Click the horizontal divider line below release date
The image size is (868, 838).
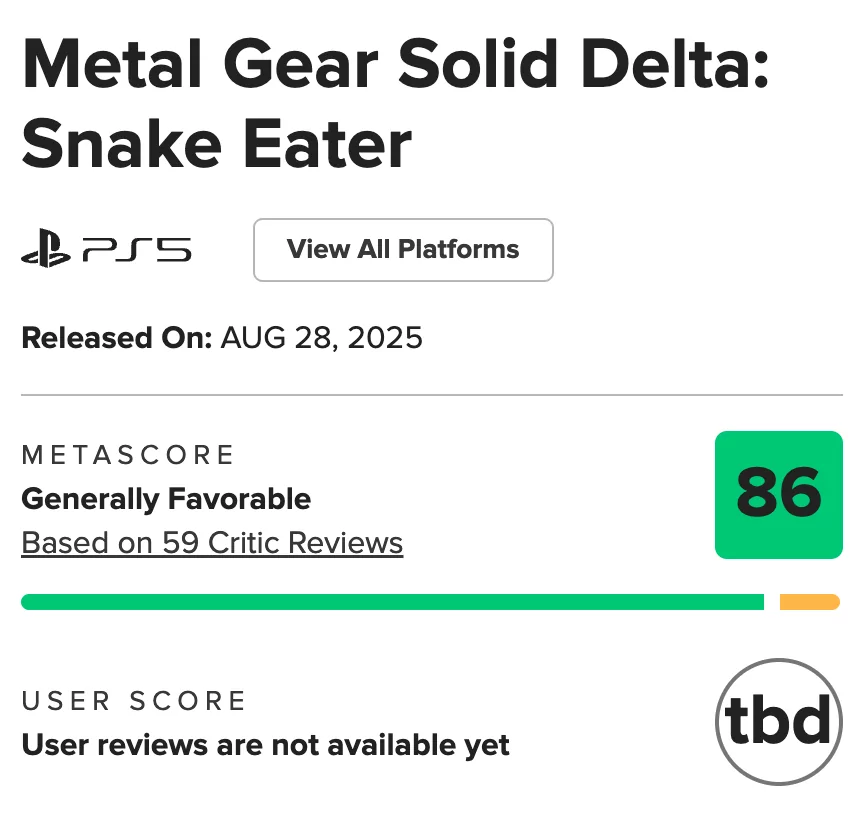(432, 395)
